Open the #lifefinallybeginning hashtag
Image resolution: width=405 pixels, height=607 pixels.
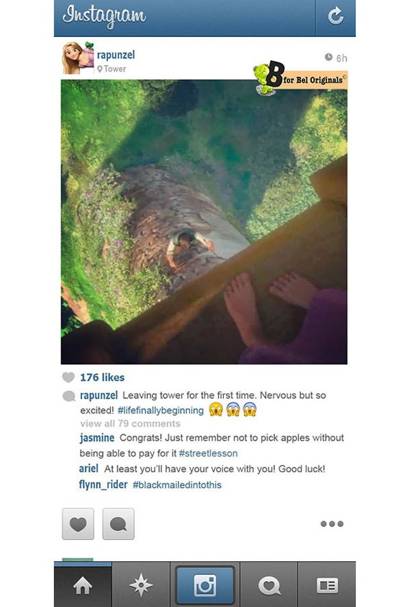point(160,410)
